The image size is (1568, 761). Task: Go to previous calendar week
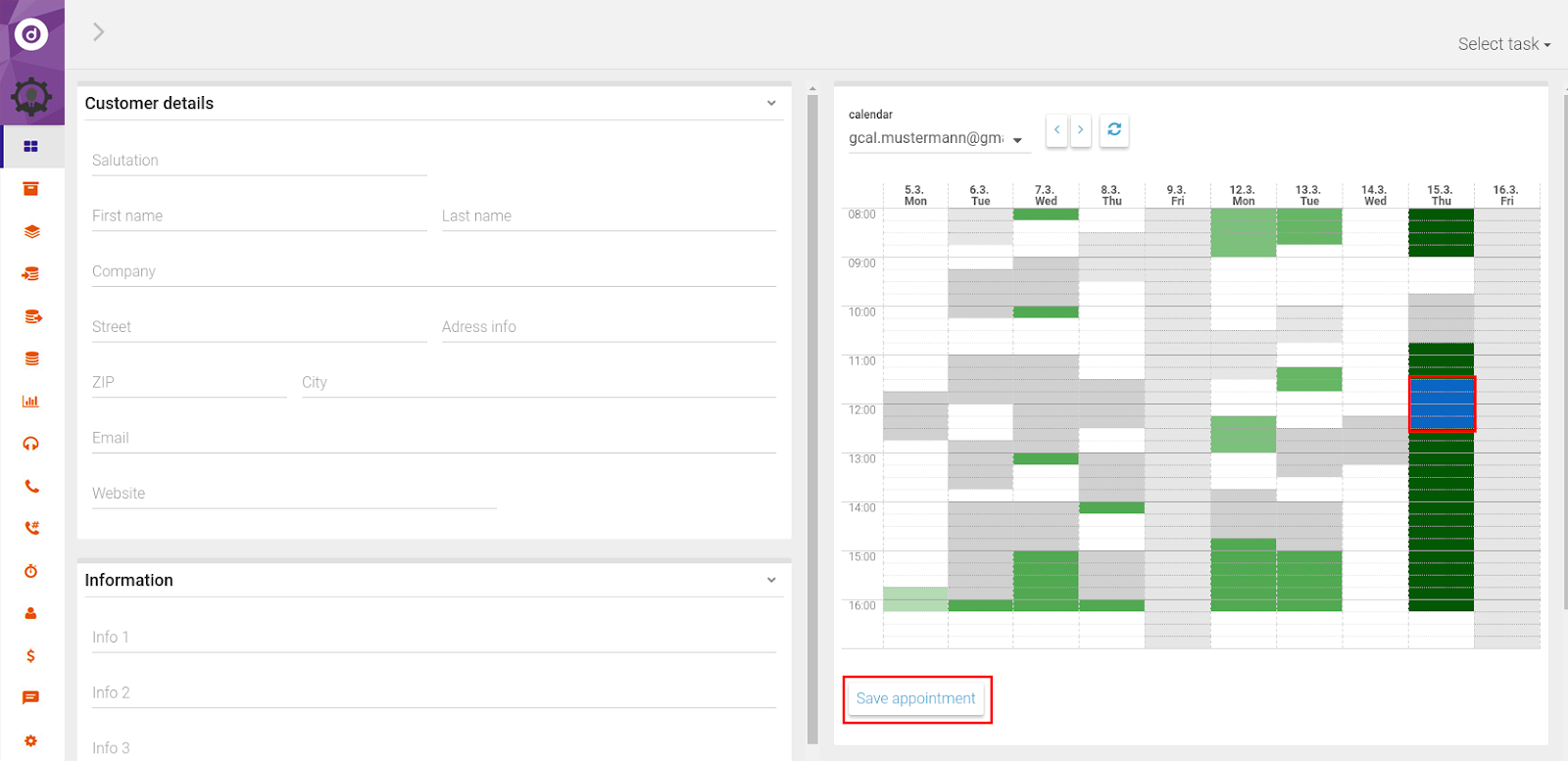point(1056,129)
